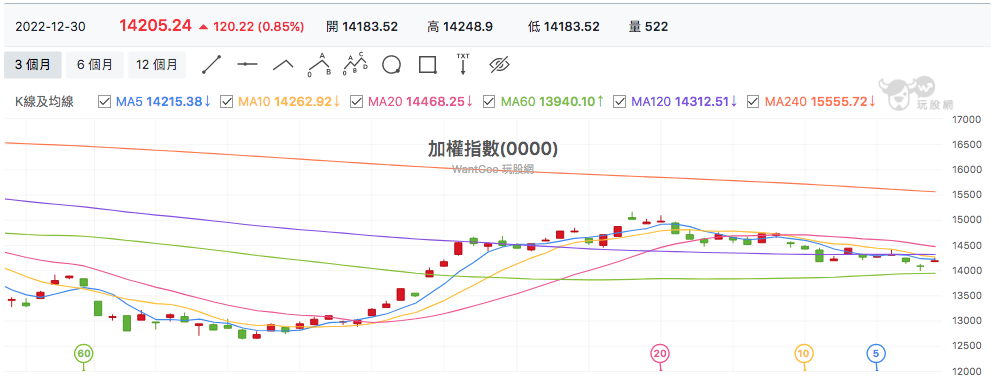The image size is (991, 381).
Task: Click the 14000 y-axis label
Action: point(968,270)
